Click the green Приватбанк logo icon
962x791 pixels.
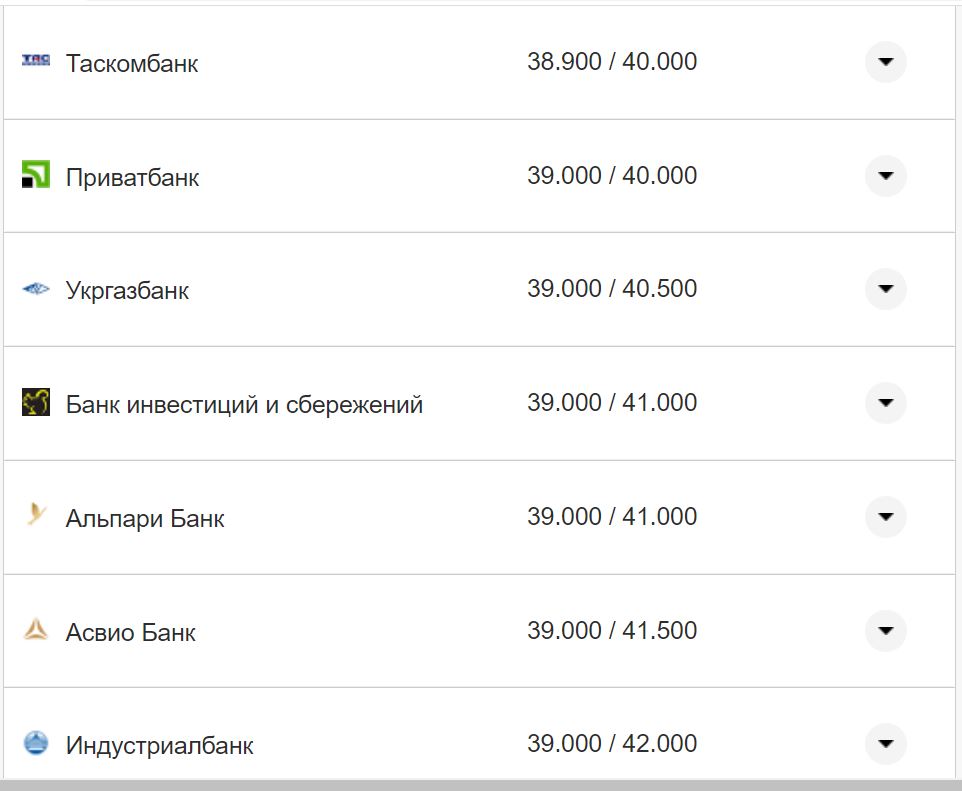pos(36,175)
